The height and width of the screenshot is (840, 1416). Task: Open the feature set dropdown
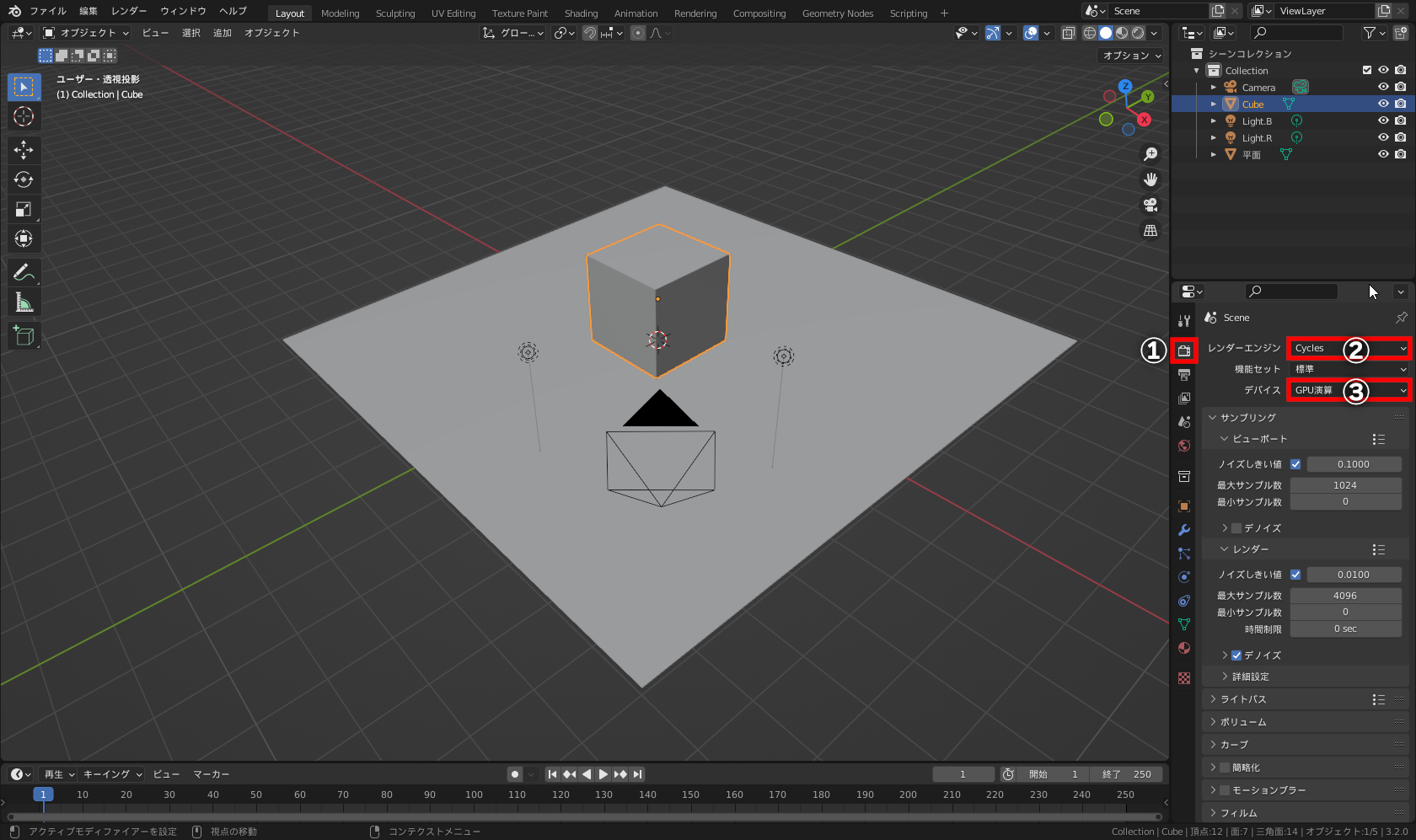(x=1349, y=369)
